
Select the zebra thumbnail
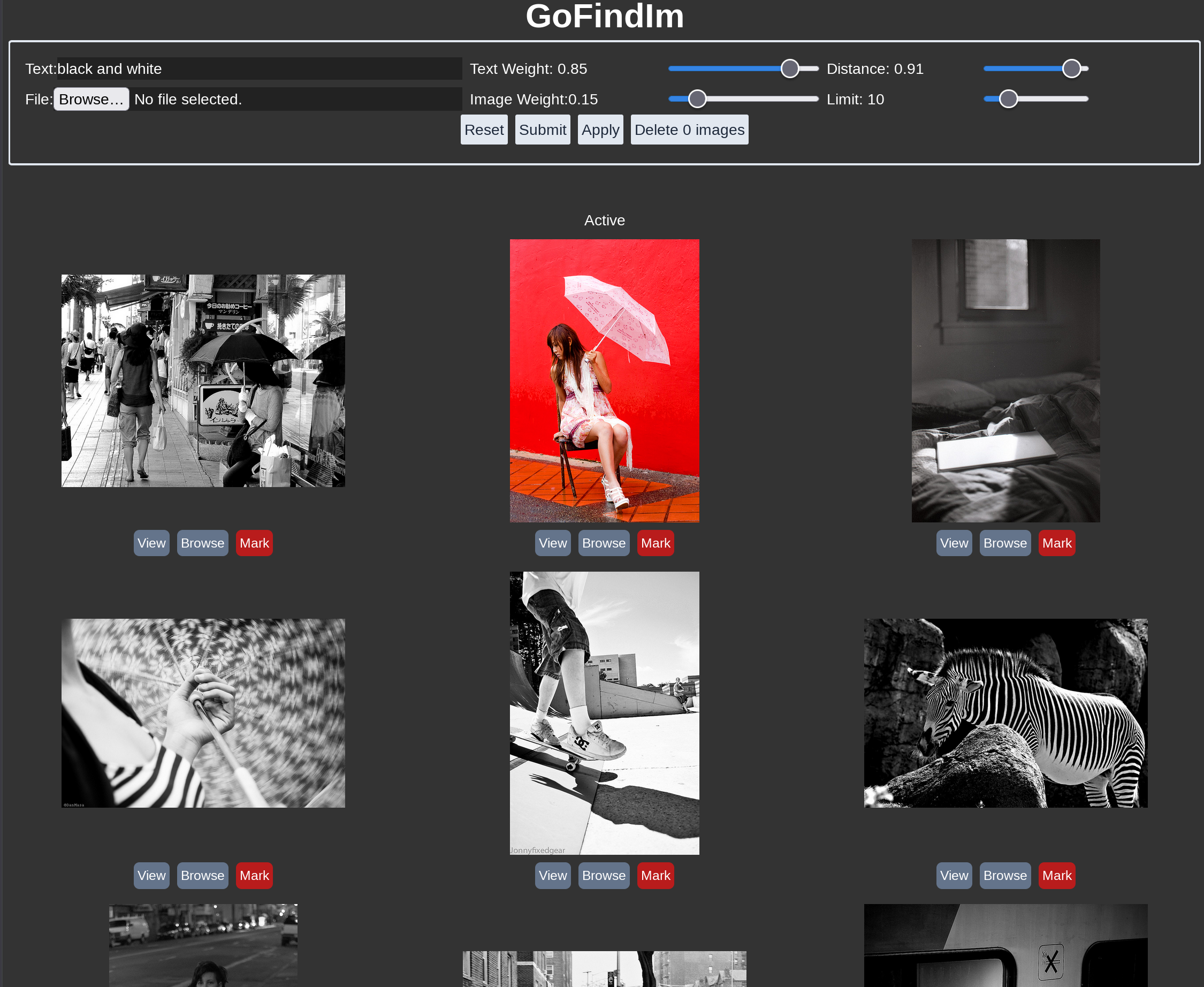[x=1005, y=713]
